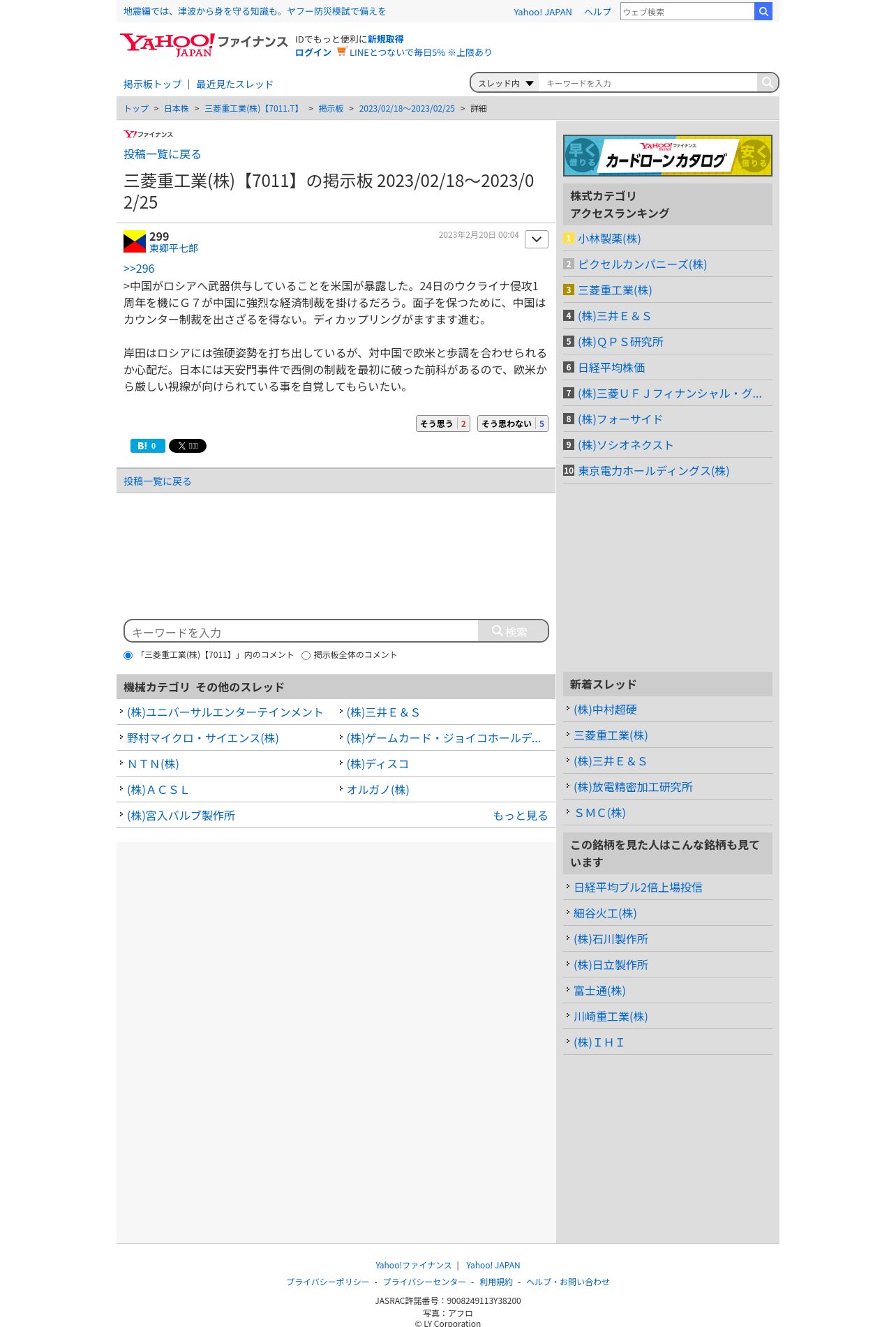
Task: Click the Hatena bookmark B! button
Action: (148, 446)
